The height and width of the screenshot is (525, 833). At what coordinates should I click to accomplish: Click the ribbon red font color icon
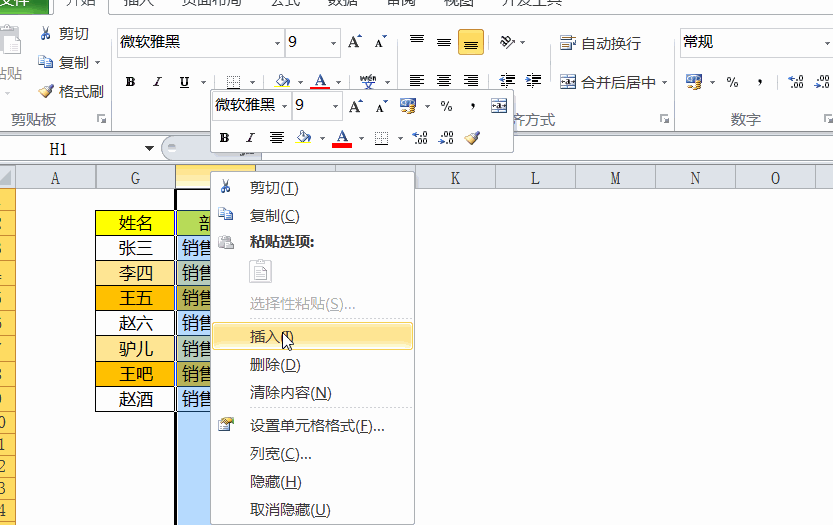[x=320, y=81]
